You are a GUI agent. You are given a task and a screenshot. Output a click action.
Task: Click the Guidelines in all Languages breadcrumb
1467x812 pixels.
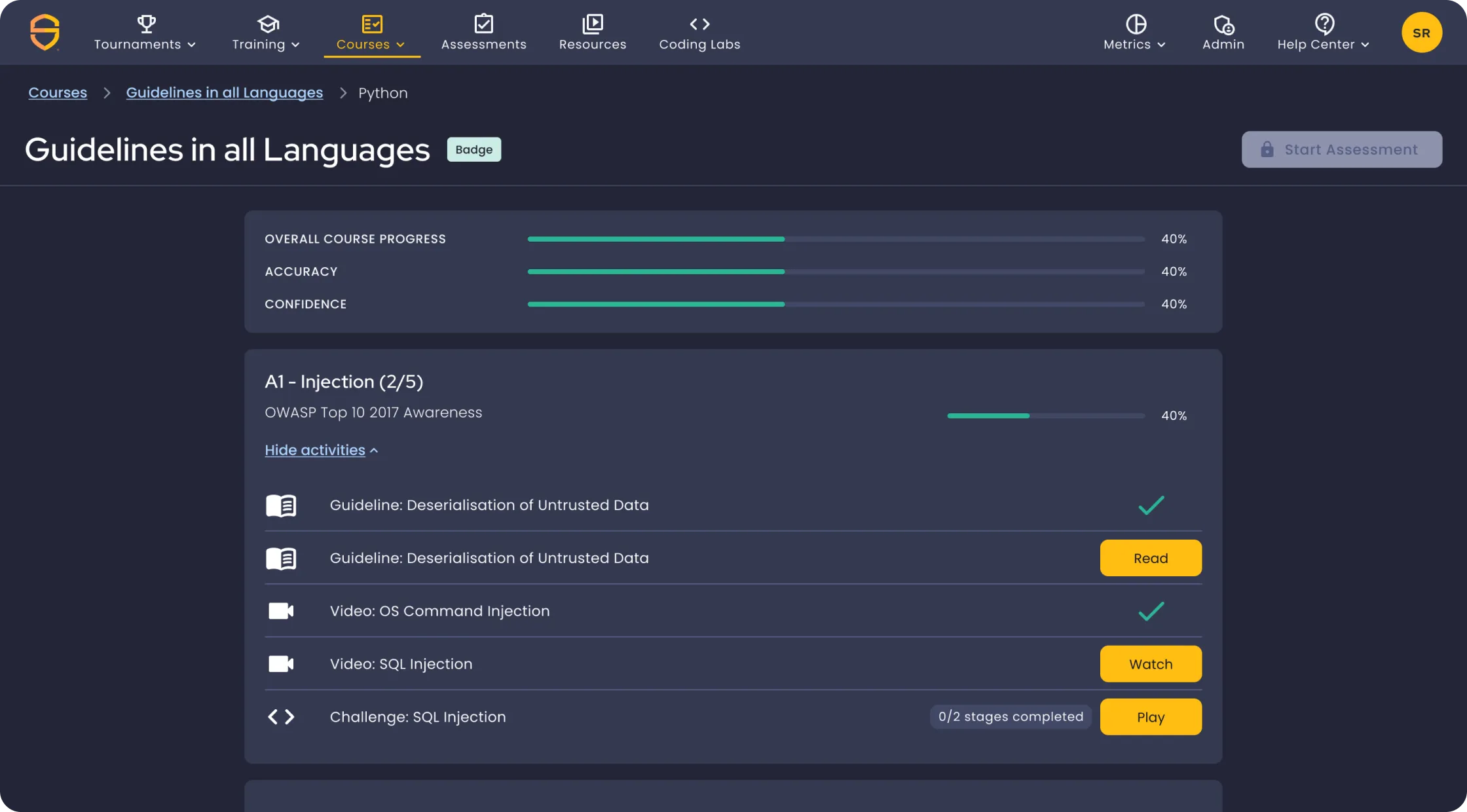[x=225, y=92]
